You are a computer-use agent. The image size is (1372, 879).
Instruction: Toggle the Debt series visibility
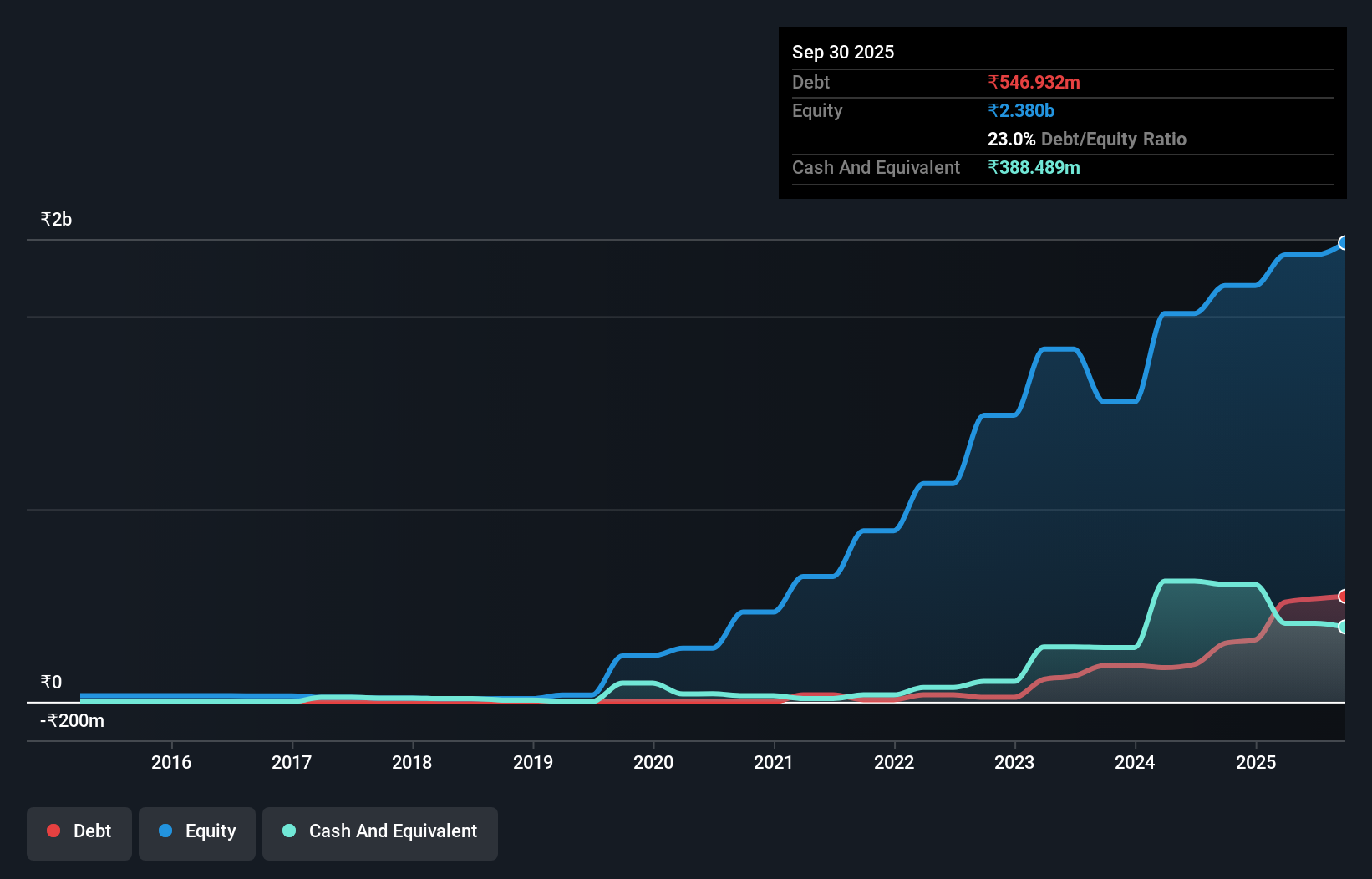[79, 831]
